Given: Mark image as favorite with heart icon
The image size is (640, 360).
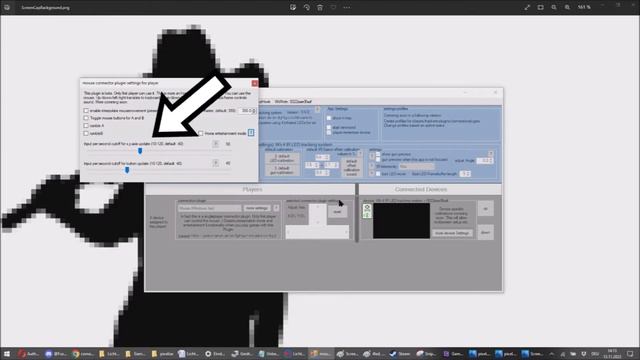Looking at the screenshot, I should click(x=333, y=7).
